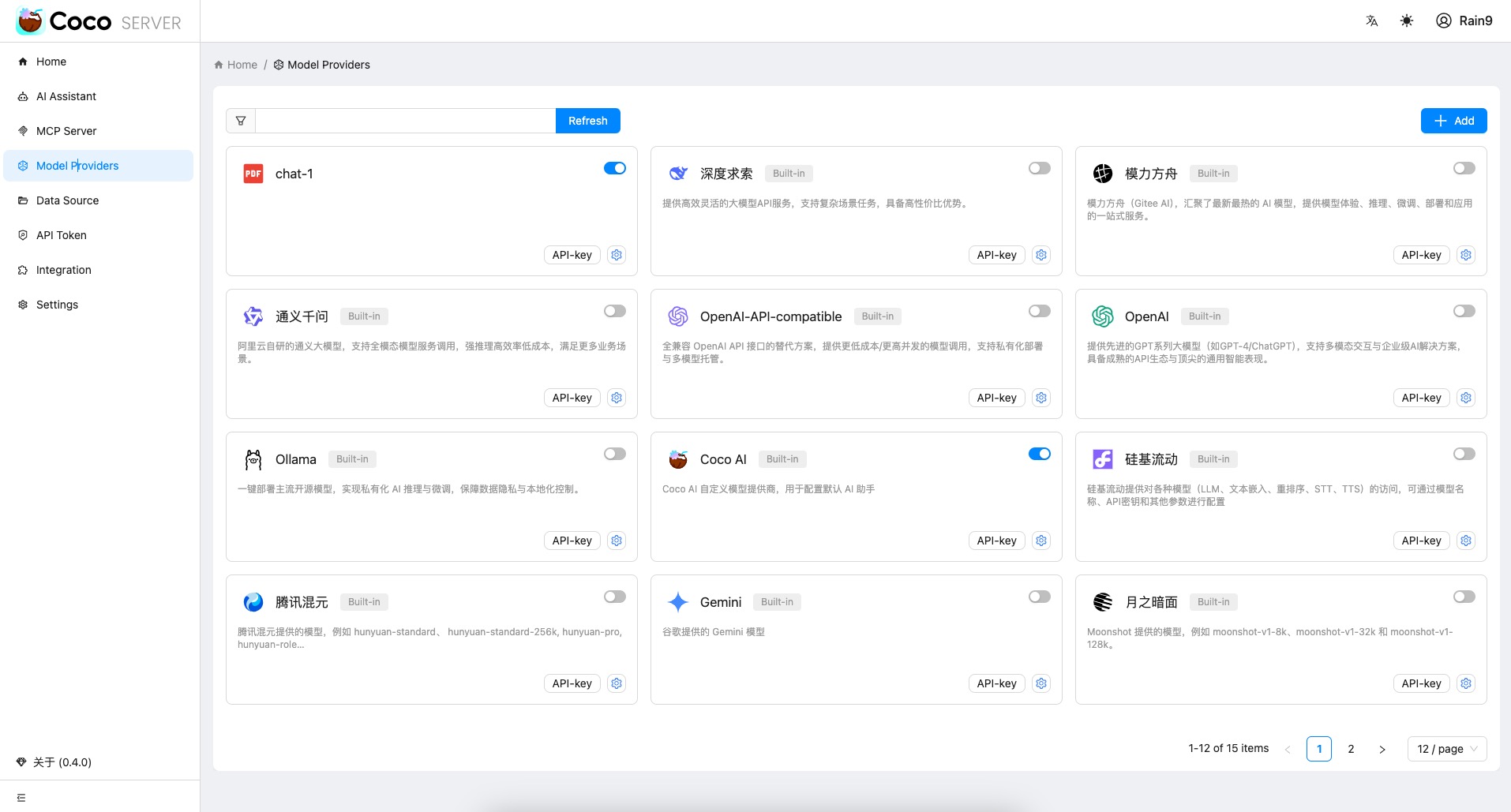Viewport: 1511px width, 812px height.
Task: Click the chat-1 PDF icon
Action: coord(253,174)
